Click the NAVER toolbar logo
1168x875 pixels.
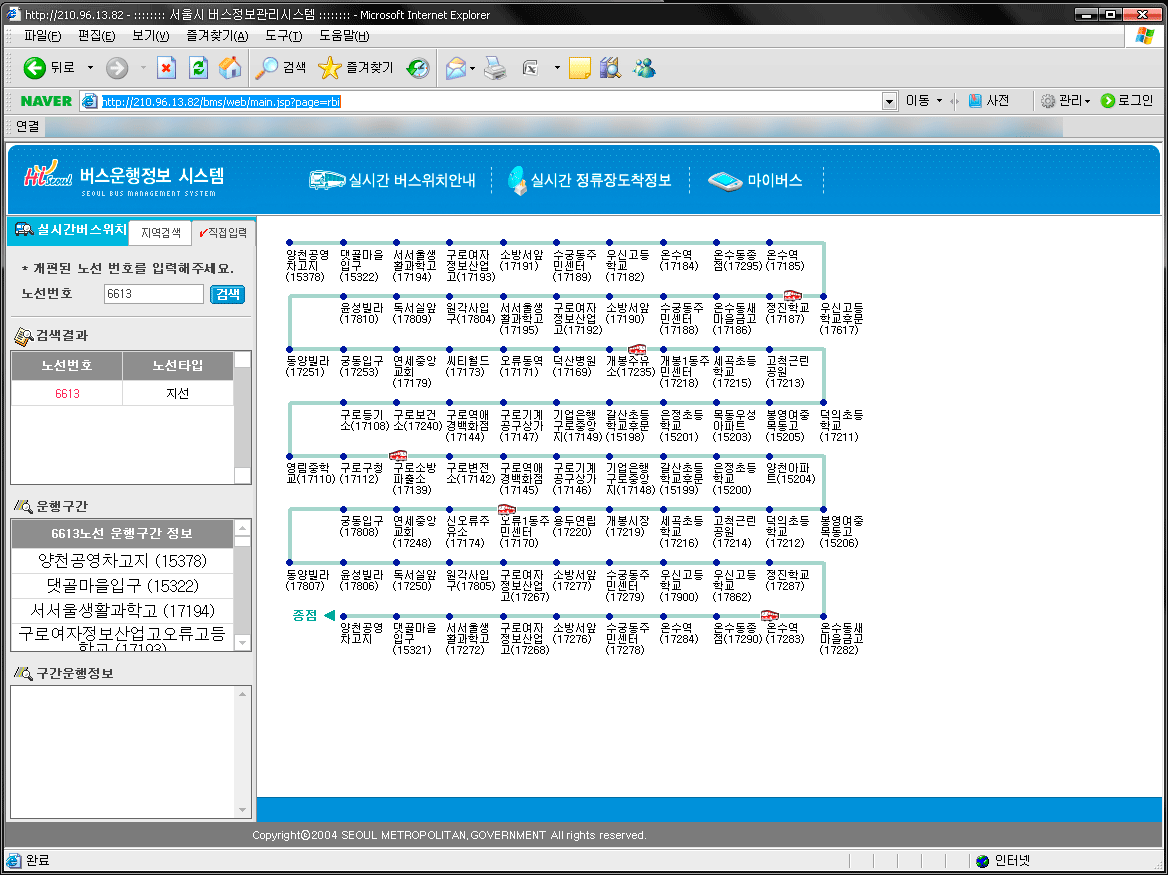46,101
